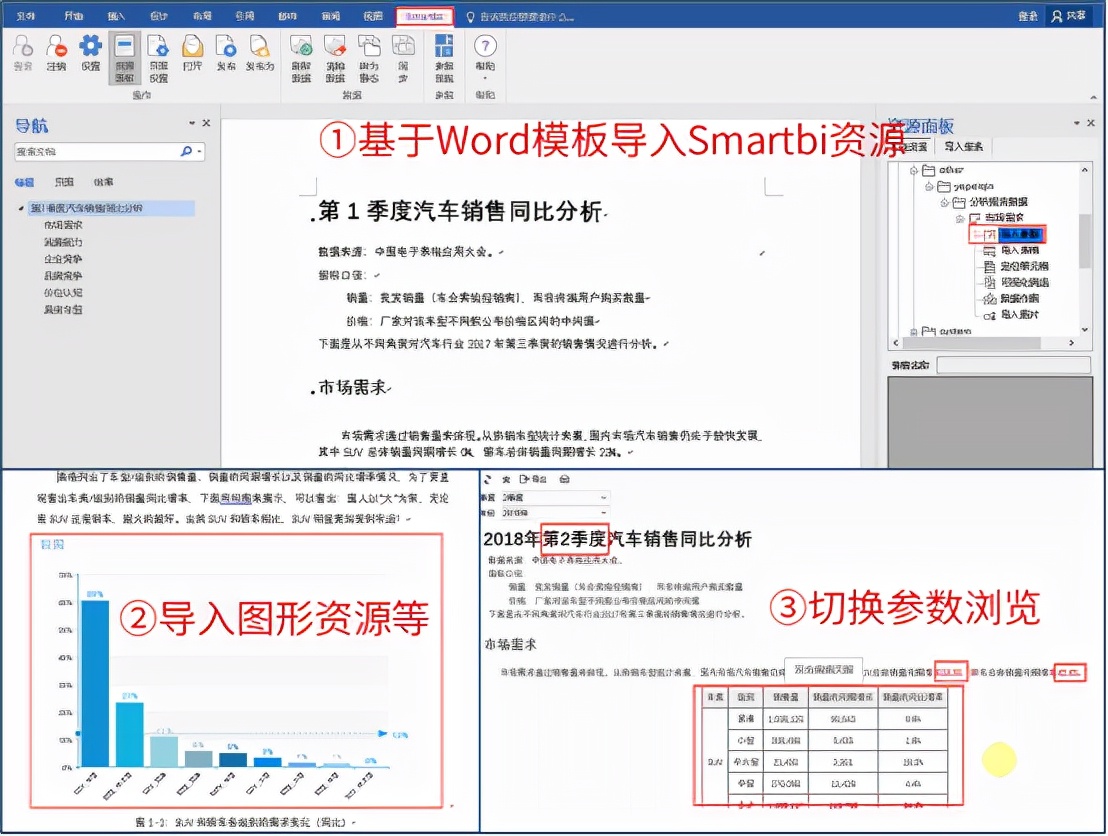Click the resource name input field below tree
Image resolution: width=1108 pixels, height=836 pixels.
1013,365
